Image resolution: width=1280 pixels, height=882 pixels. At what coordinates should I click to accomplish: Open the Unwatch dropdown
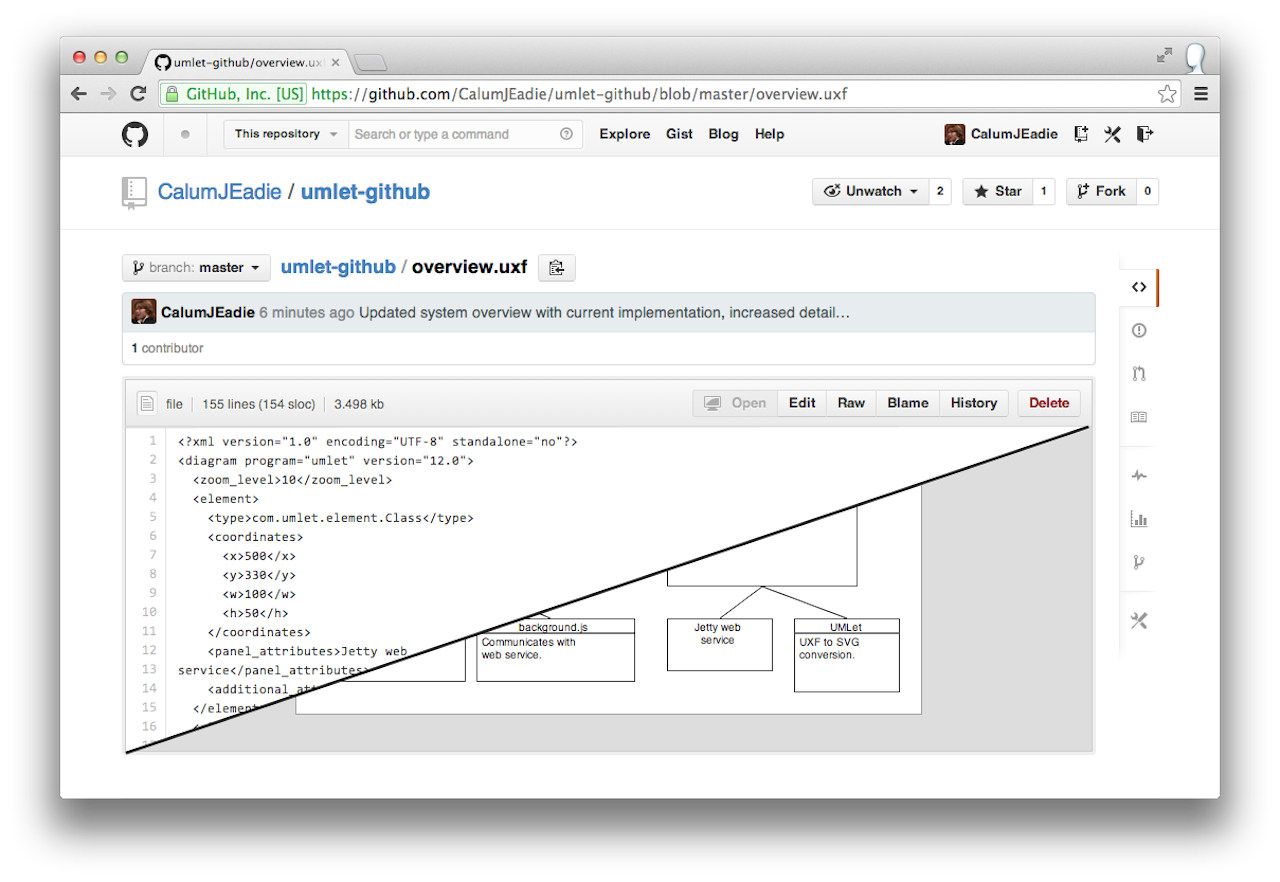coord(870,191)
